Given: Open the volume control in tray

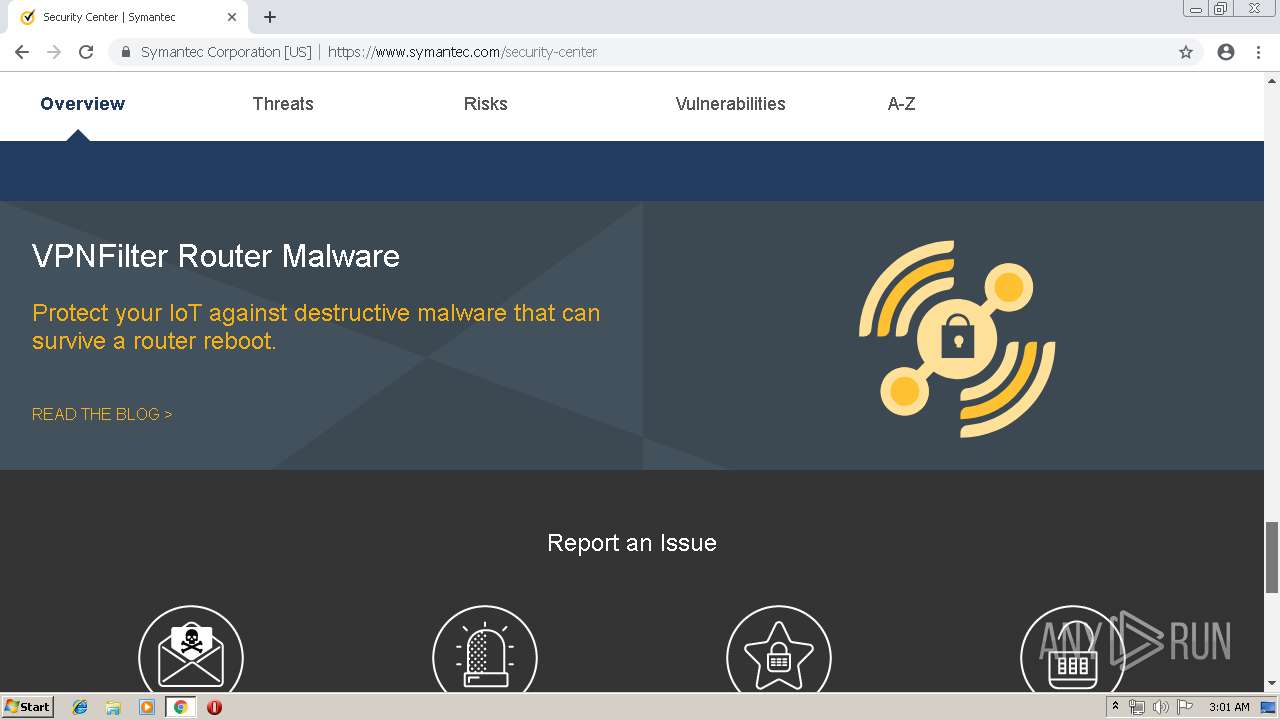Looking at the screenshot, I should [x=1160, y=707].
